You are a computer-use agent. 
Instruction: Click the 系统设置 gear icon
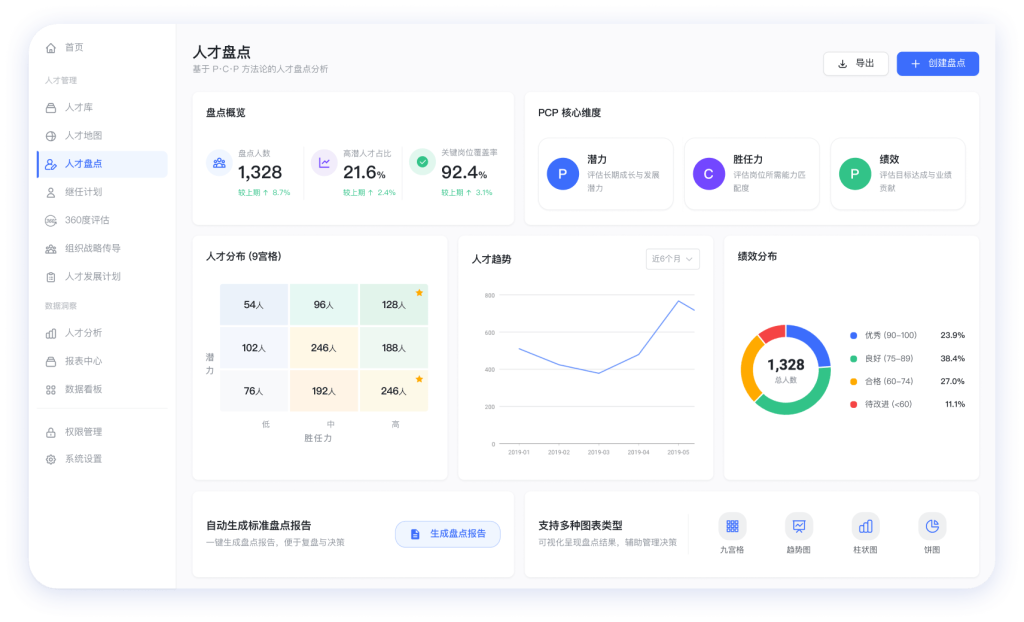[51, 459]
